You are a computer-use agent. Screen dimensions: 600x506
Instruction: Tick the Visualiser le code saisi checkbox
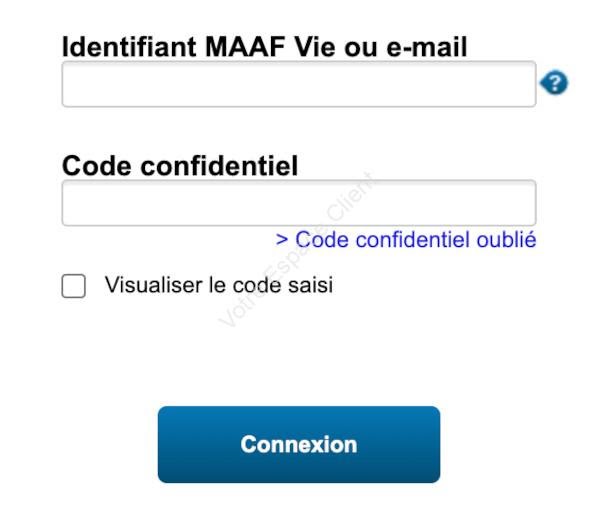[73, 286]
